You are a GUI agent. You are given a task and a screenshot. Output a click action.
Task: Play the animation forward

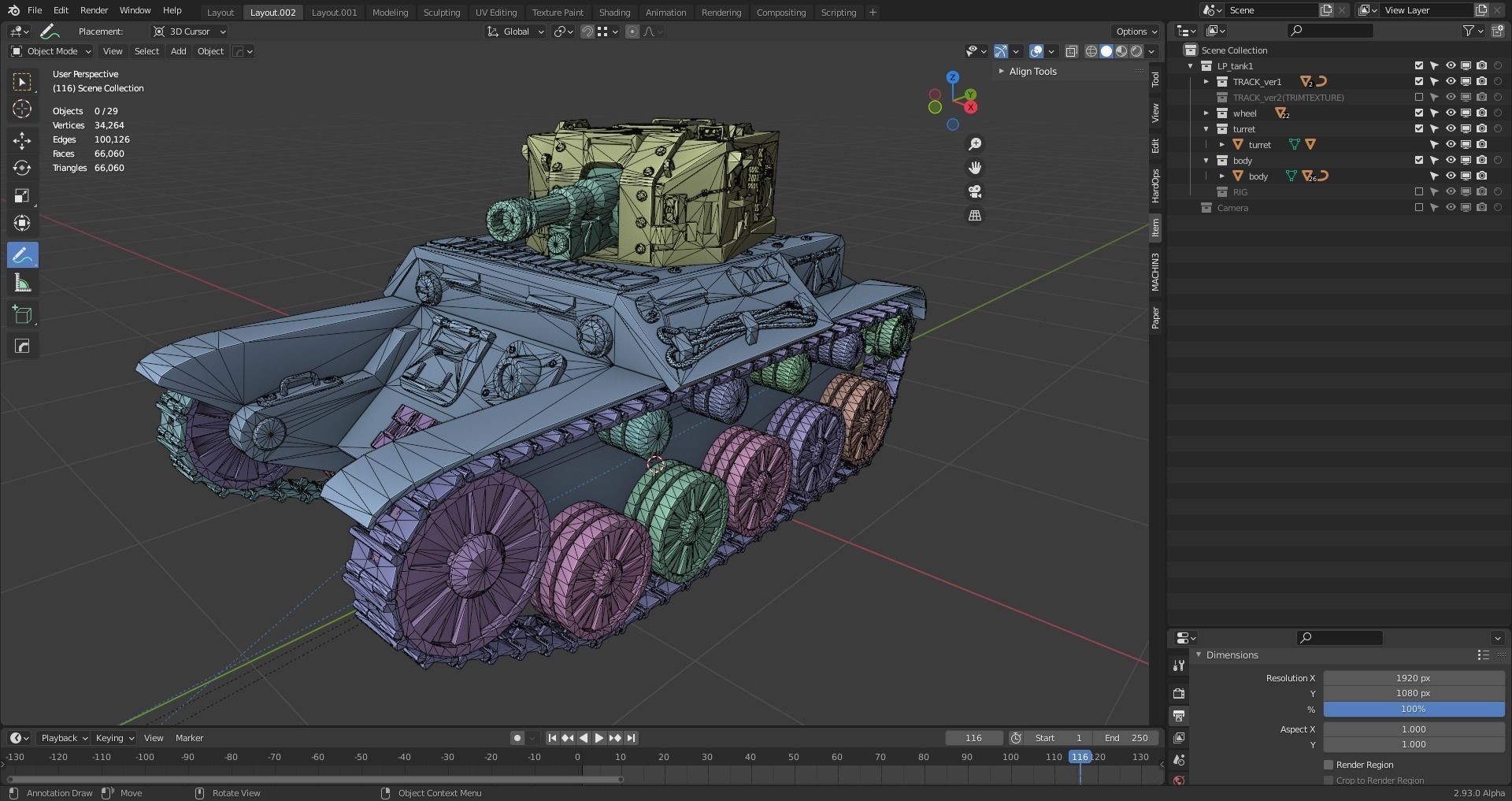coord(599,738)
